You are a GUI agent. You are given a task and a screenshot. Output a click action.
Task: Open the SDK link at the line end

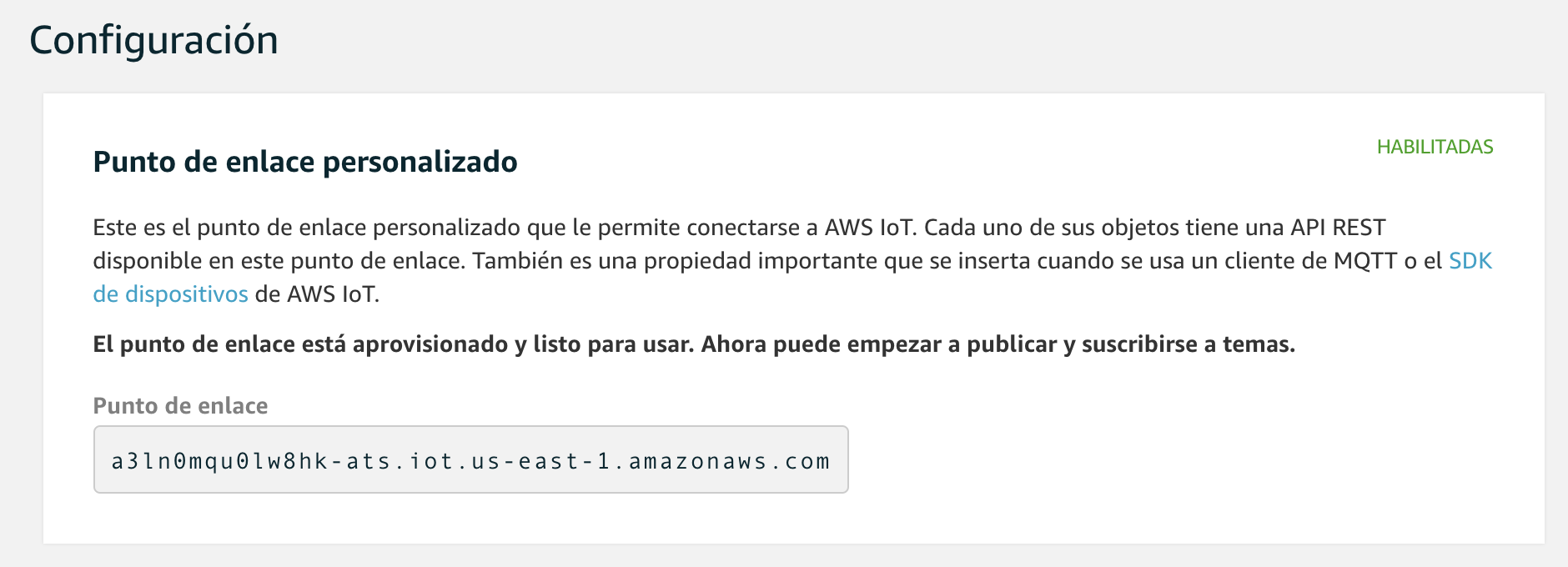(x=1470, y=261)
